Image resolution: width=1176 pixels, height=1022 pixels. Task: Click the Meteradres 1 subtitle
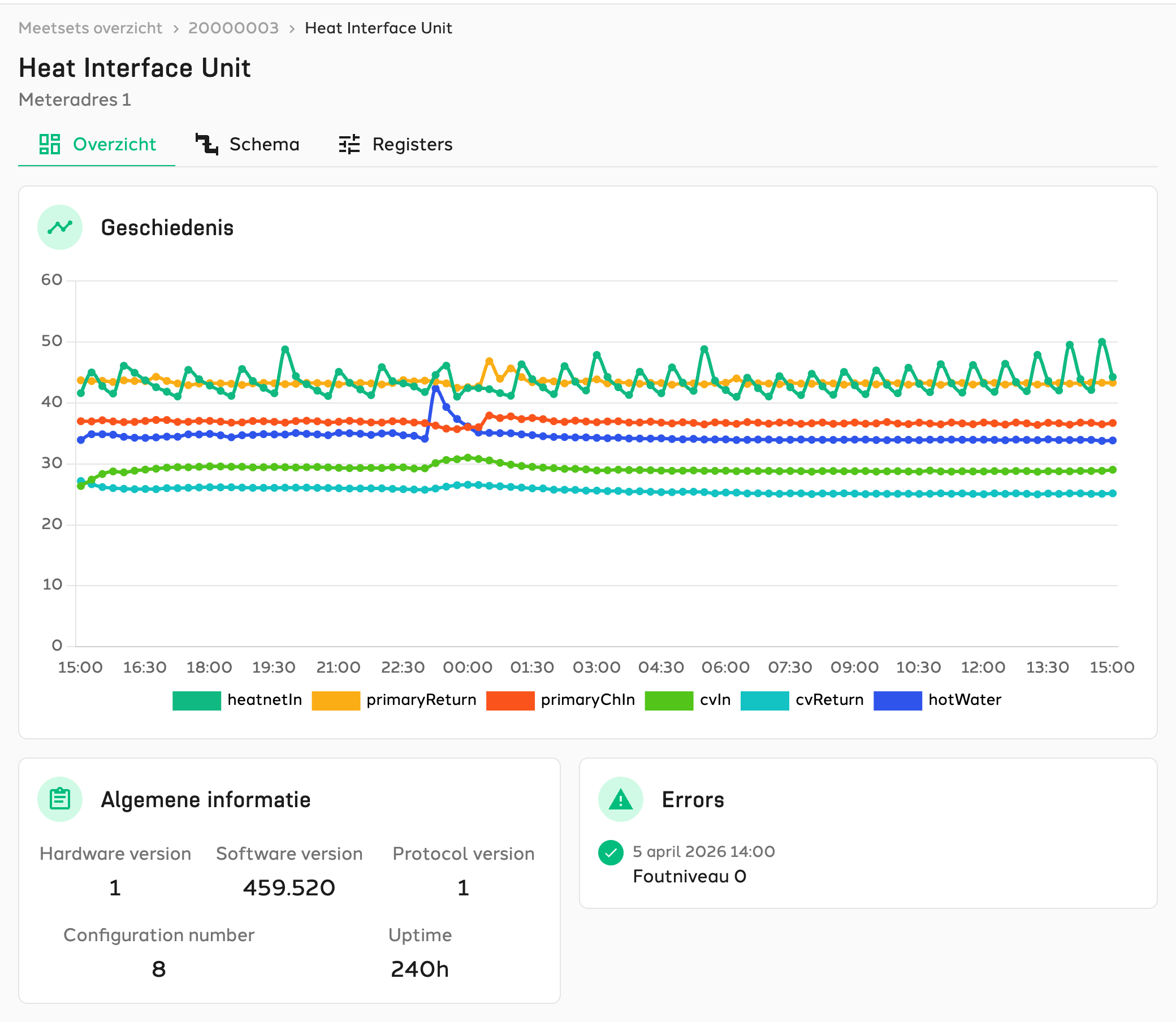(x=75, y=100)
